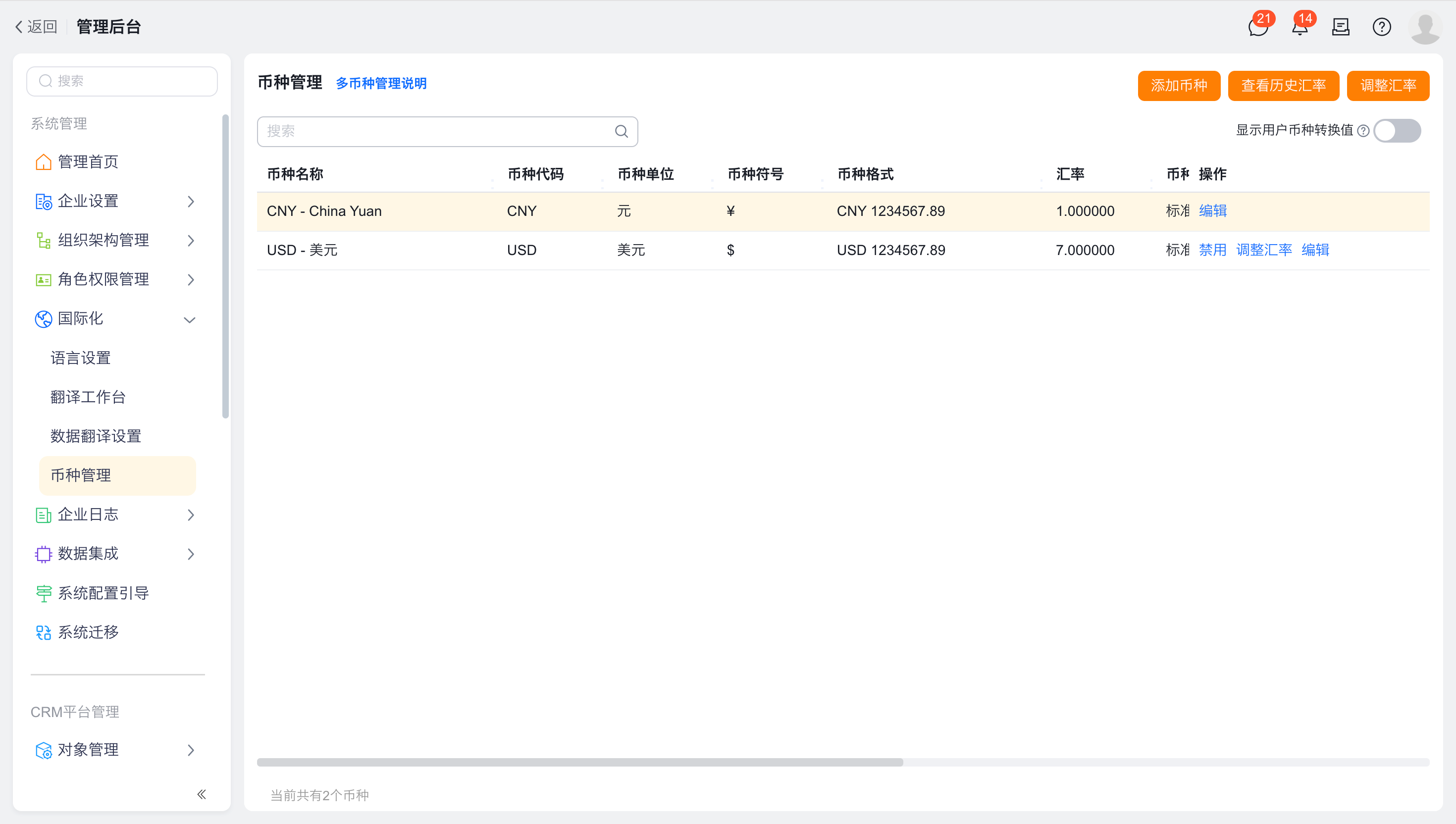Click 禁用 for the USD row
The image size is (1456, 824).
click(1212, 250)
